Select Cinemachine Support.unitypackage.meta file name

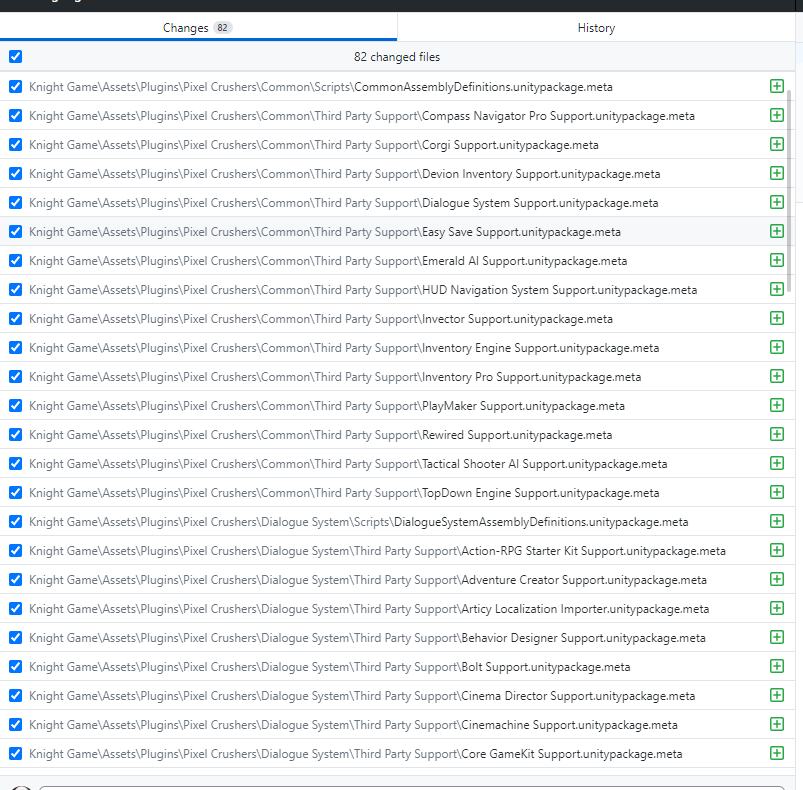click(569, 725)
